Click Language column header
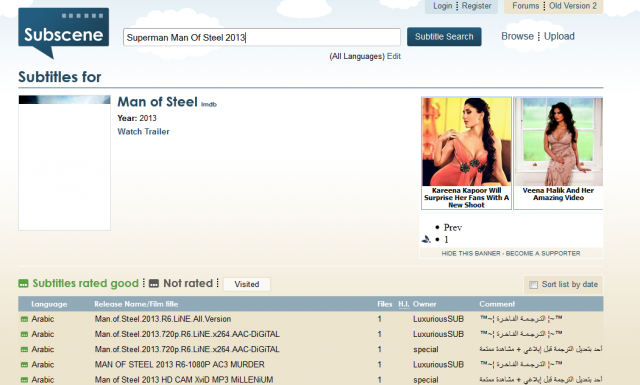 click(x=49, y=304)
